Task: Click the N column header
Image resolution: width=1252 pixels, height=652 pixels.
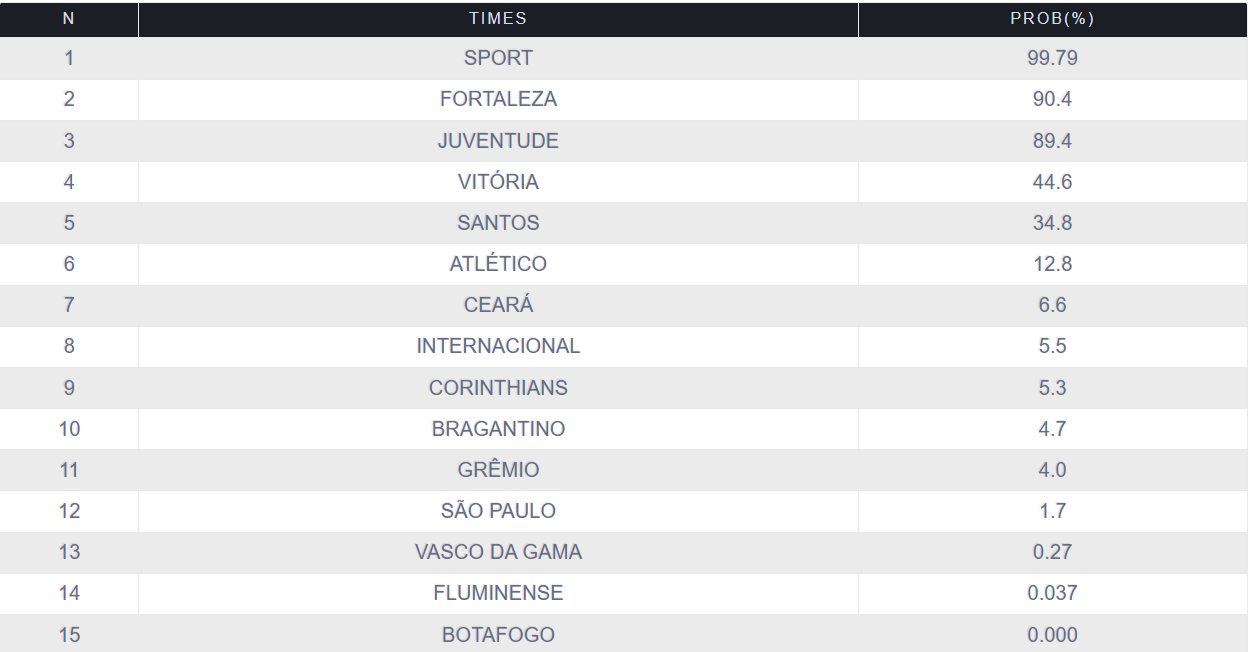Action: click(x=68, y=19)
